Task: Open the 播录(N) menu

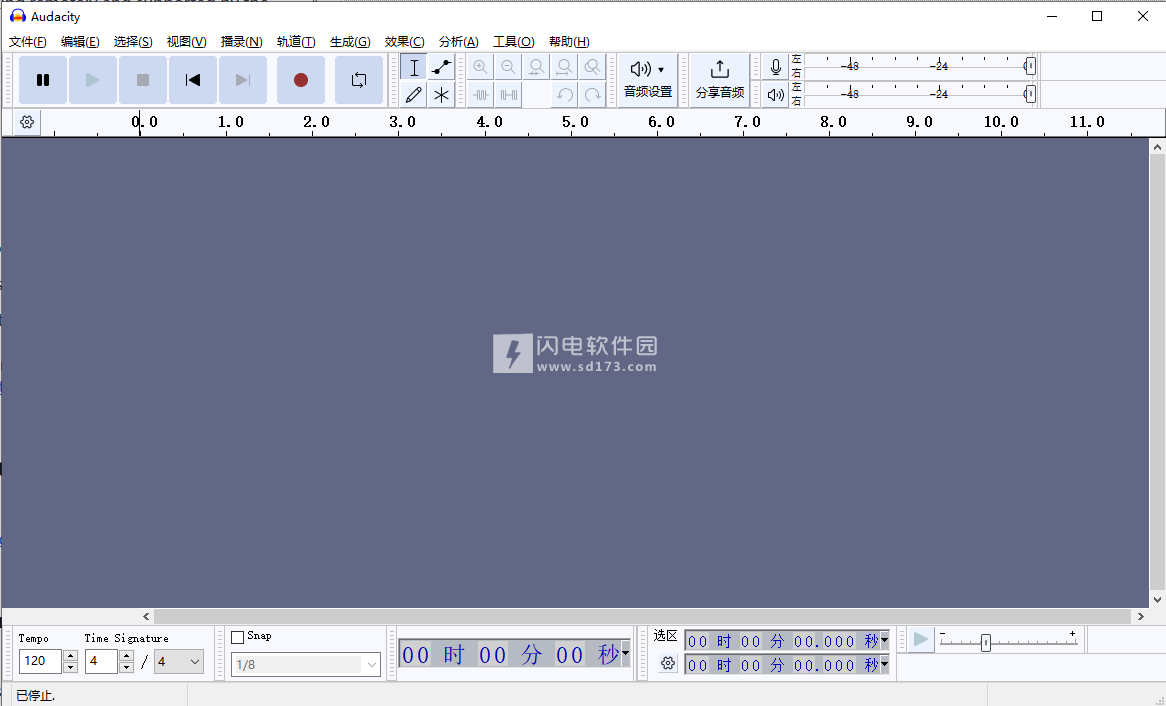Action: 242,42
